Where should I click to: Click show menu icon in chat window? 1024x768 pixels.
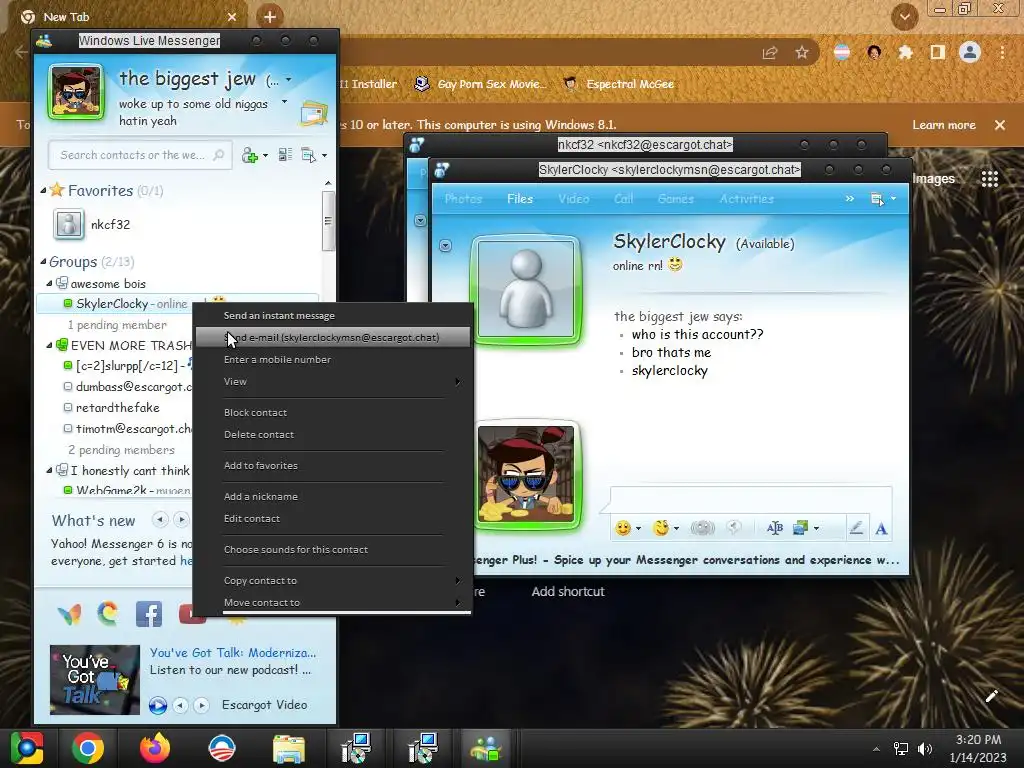coord(877,199)
